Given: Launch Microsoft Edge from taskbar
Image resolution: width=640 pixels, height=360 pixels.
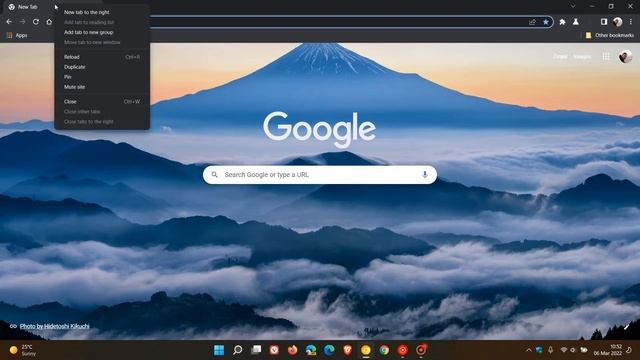Looking at the screenshot, I should 329,350.
